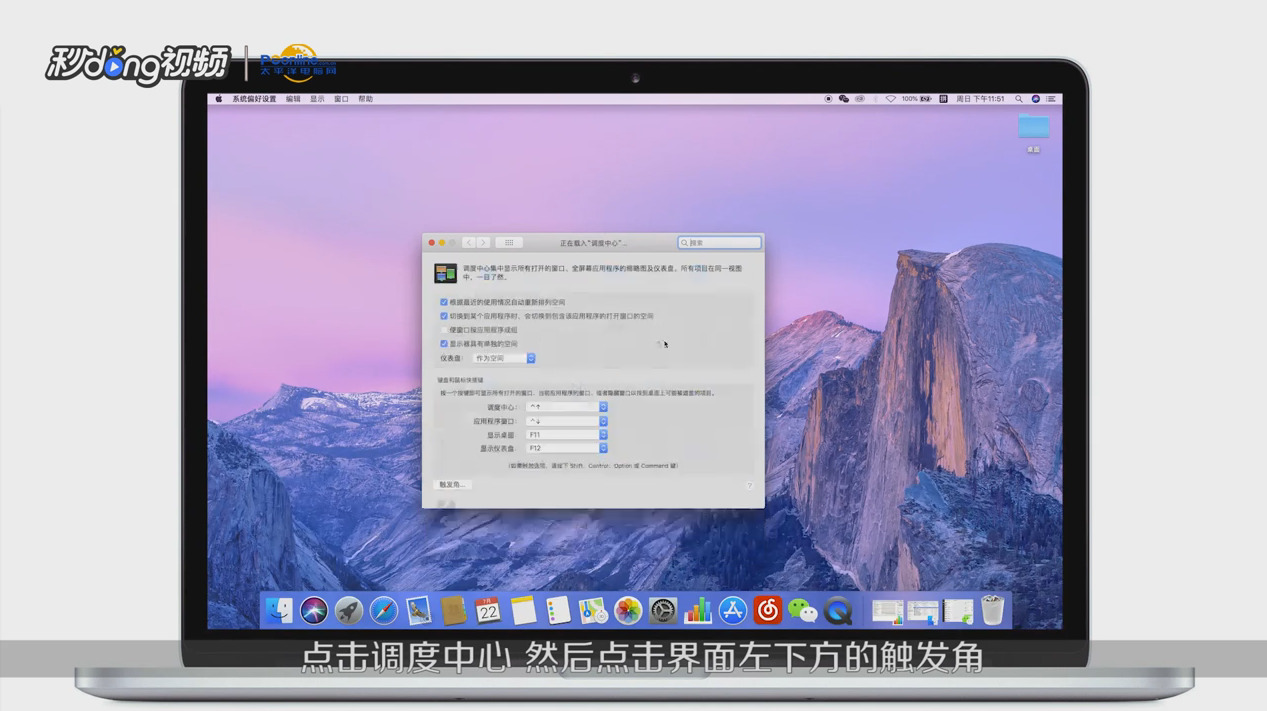Click System Preferences gear in Dock
This screenshot has width=1267, height=711.
click(663, 610)
